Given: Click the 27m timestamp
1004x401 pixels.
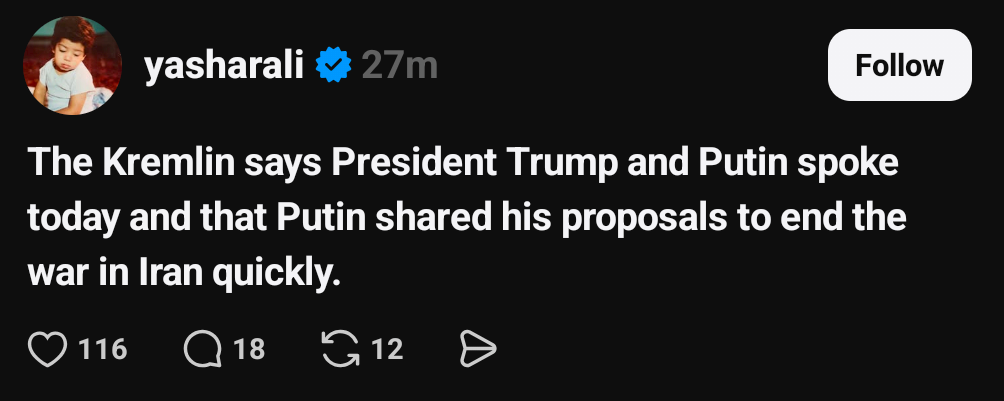Looking at the screenshot, I should 399,66.
